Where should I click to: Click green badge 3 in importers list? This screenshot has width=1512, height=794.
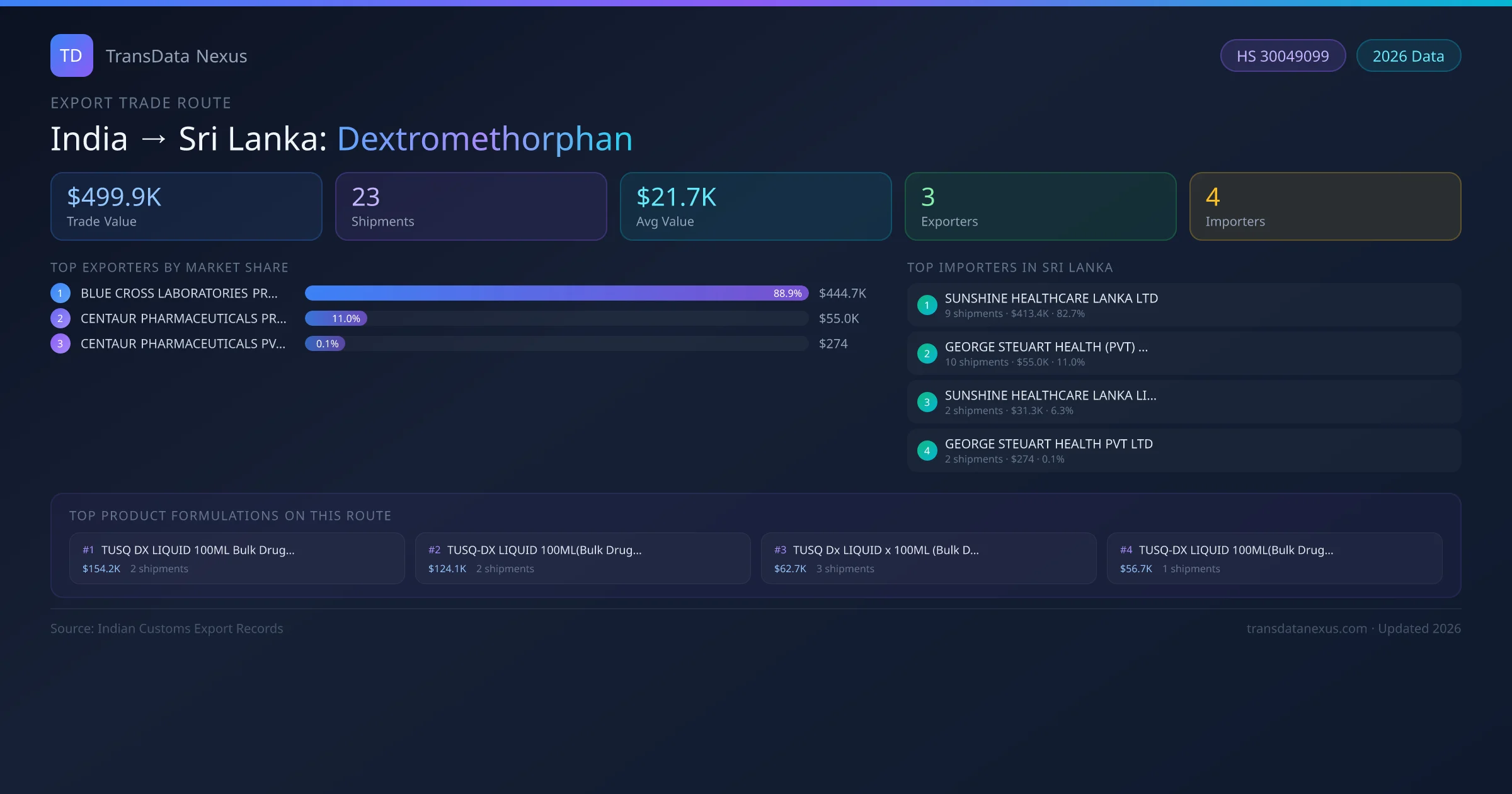click(927, 402)
